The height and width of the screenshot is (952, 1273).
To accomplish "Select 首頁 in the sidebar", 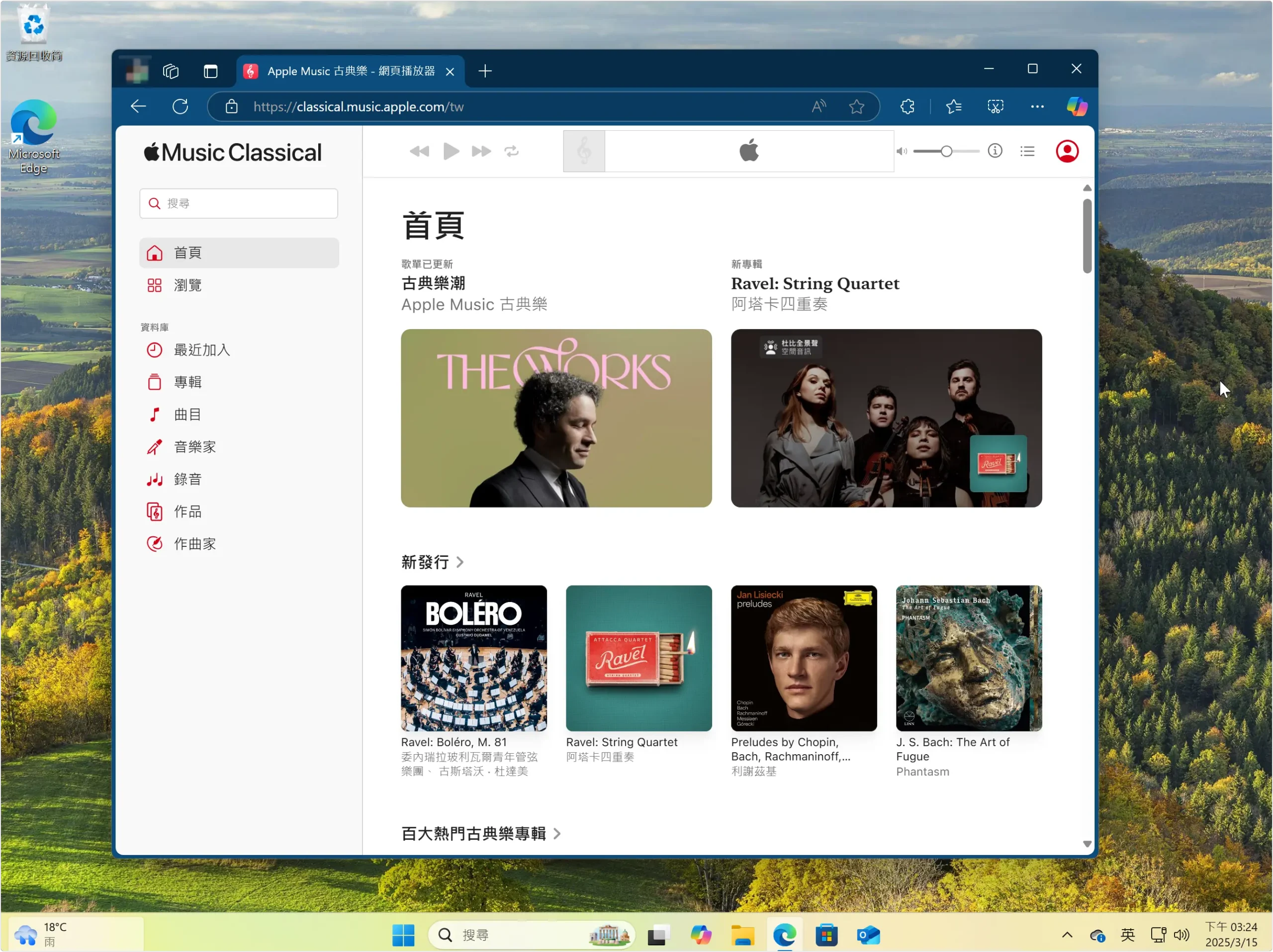I will coord(239,253).
